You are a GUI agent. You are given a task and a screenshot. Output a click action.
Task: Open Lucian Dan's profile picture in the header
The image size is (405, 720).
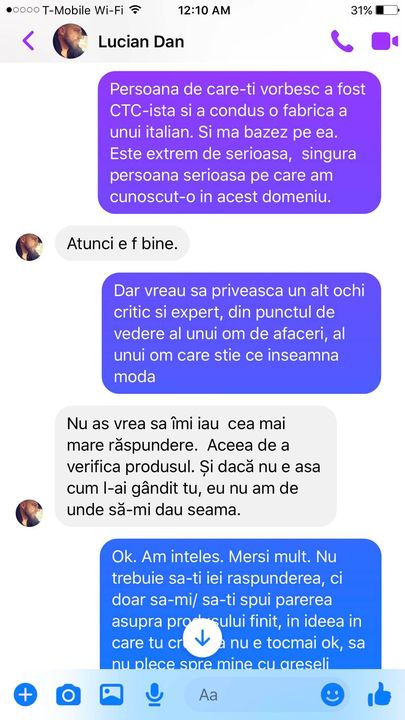[x=70, y=41]
